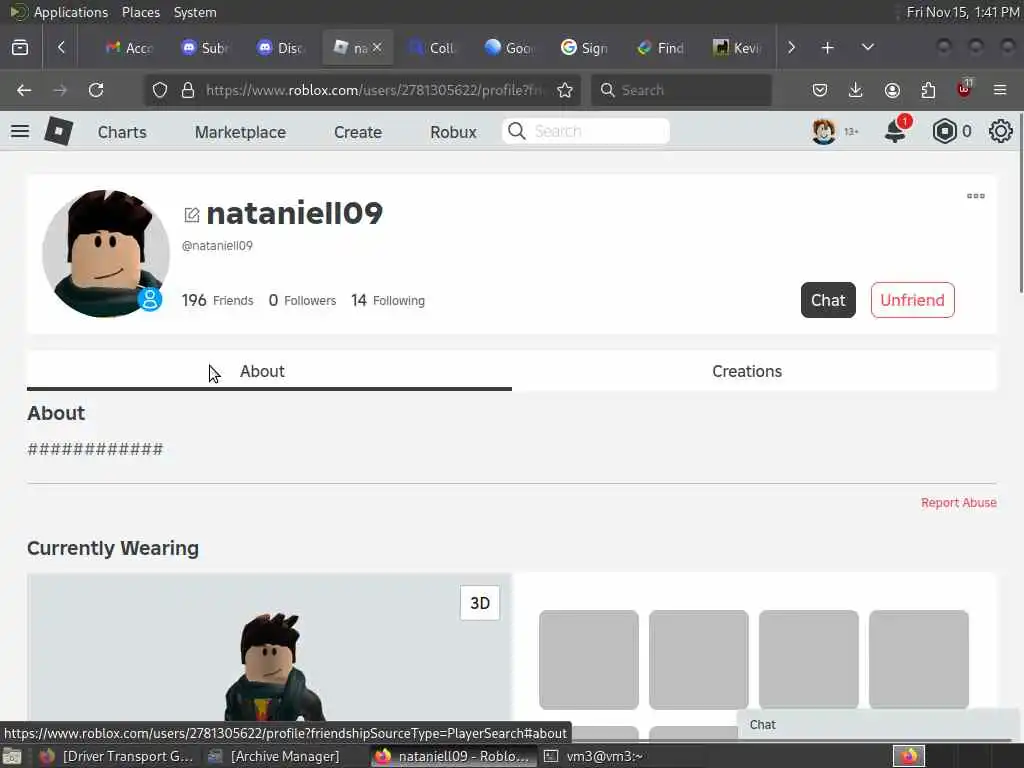Open the Firefox downloads panel
This screenshot has height=768, width=1024.
coord(856,90)
